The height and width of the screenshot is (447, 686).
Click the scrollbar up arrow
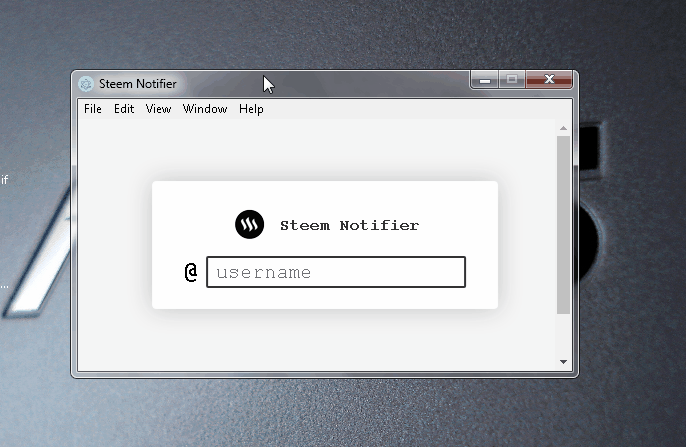[x=564, y=128]
